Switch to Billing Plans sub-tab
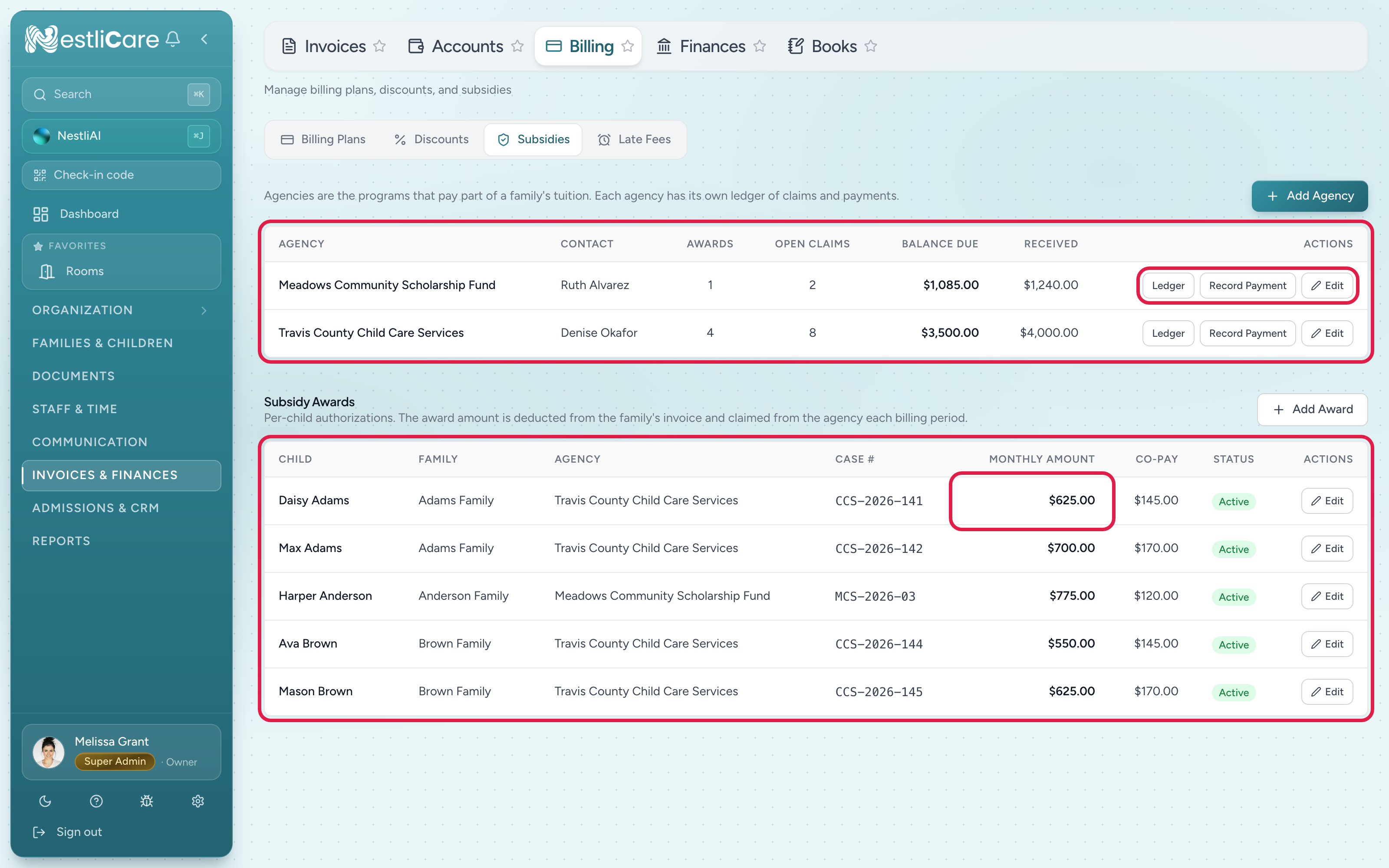The height and width of the screenshot is (868, 1389). pyautogui.click(x=323, y=139)
